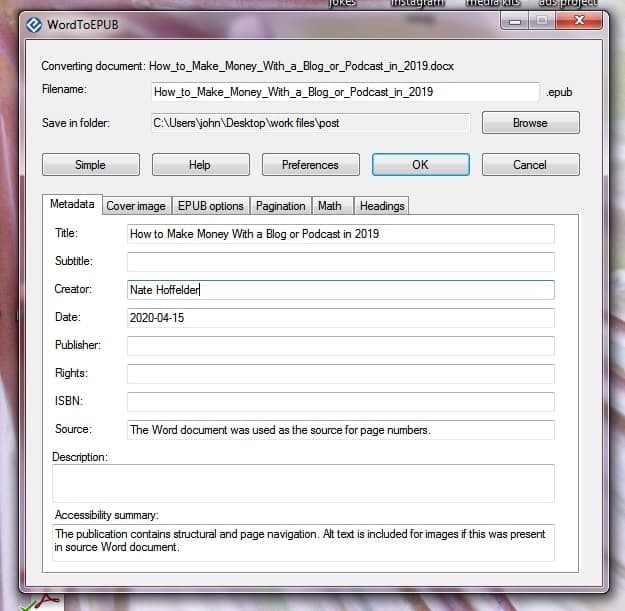Click the Accessibility summary text area

(x=303, y=543)
